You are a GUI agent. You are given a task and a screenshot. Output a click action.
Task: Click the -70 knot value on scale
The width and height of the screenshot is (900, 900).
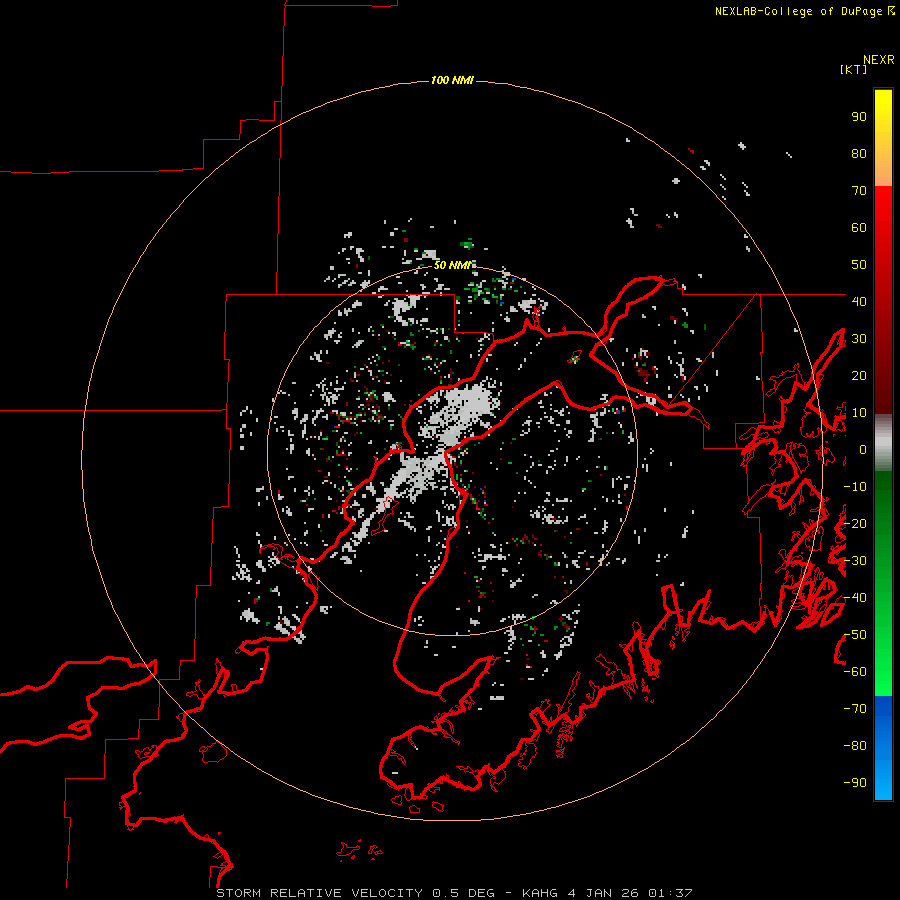coord(855,709)
